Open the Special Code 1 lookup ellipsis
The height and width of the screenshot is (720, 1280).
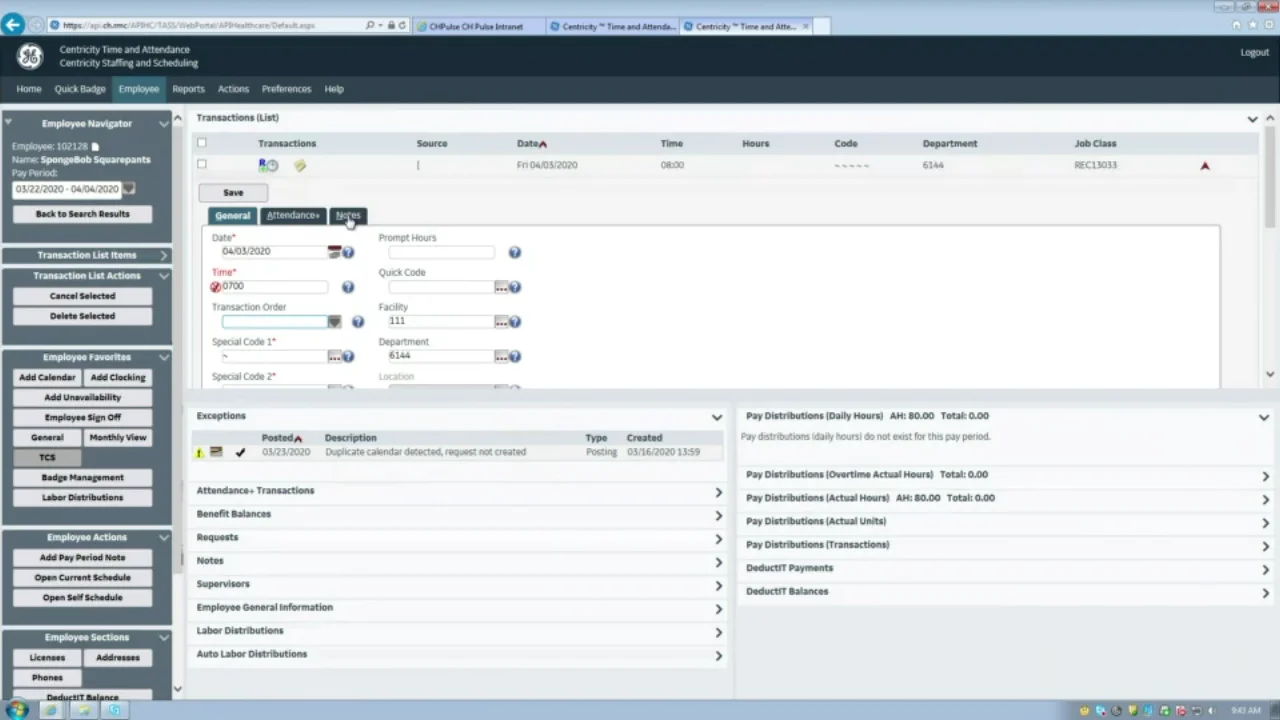tap(335, 356)
